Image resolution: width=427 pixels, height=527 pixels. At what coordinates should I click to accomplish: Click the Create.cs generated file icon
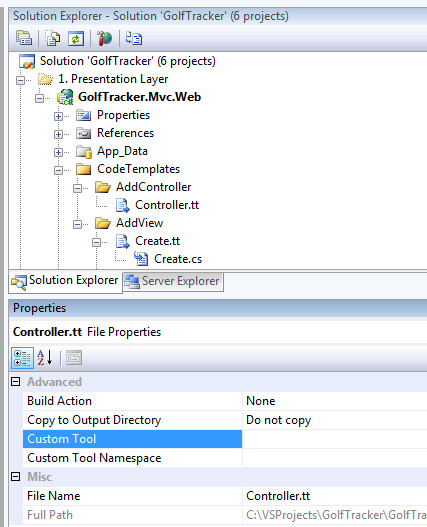coord(141,259)
